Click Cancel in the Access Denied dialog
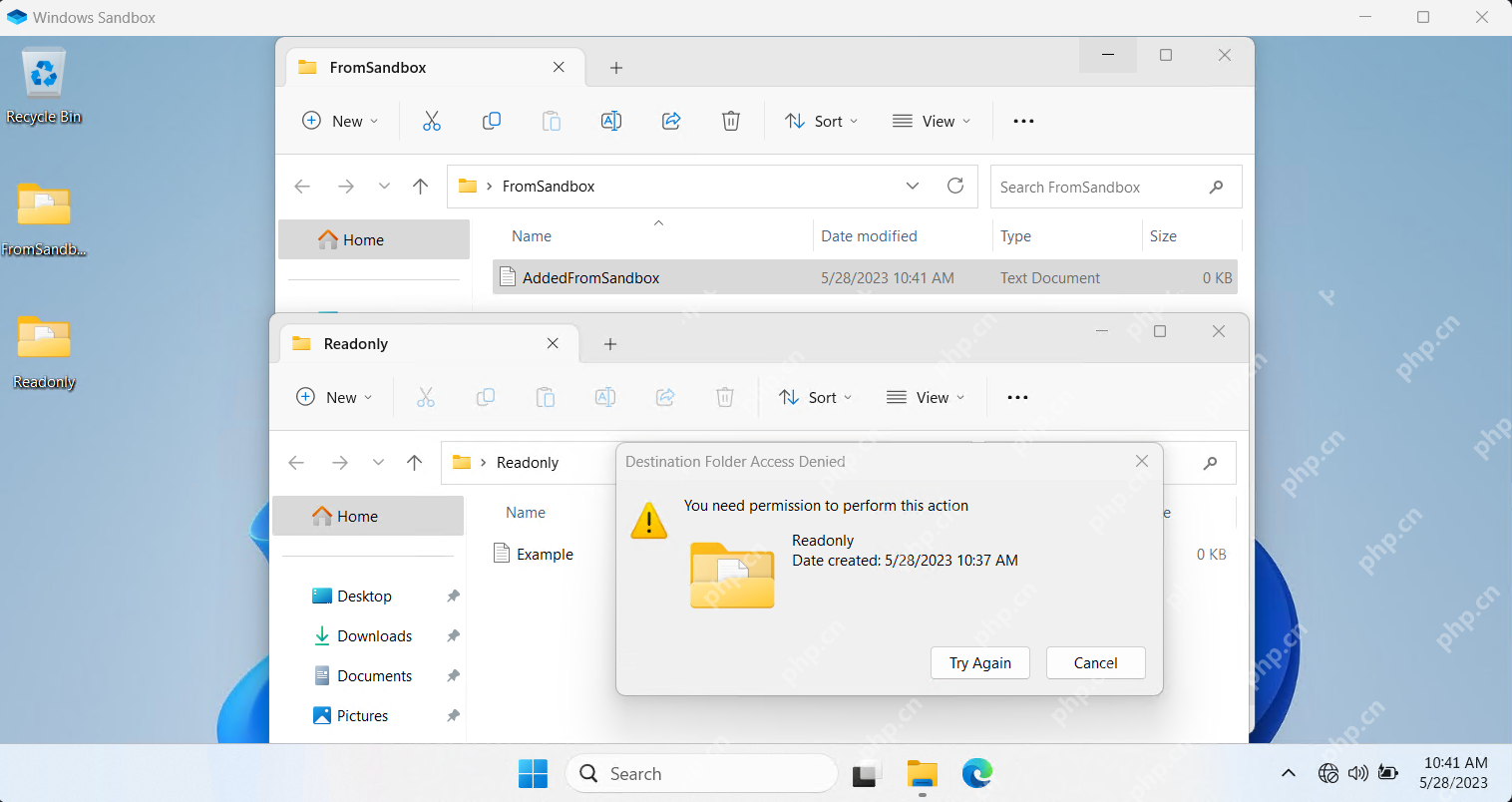This screenshot has height=802, width=1512. [1096, 663]
